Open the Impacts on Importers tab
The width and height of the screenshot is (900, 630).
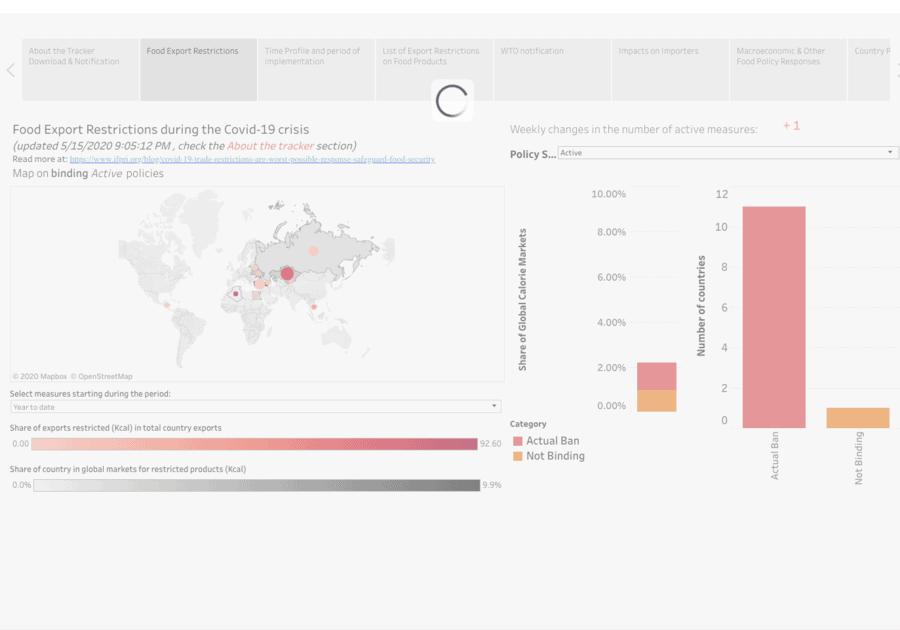pos(670,69)
